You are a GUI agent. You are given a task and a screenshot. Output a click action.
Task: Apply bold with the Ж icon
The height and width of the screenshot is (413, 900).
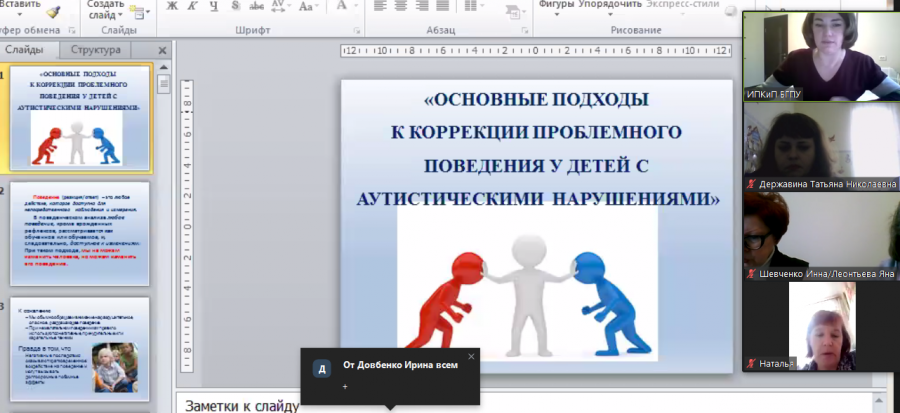pos(172,6)
